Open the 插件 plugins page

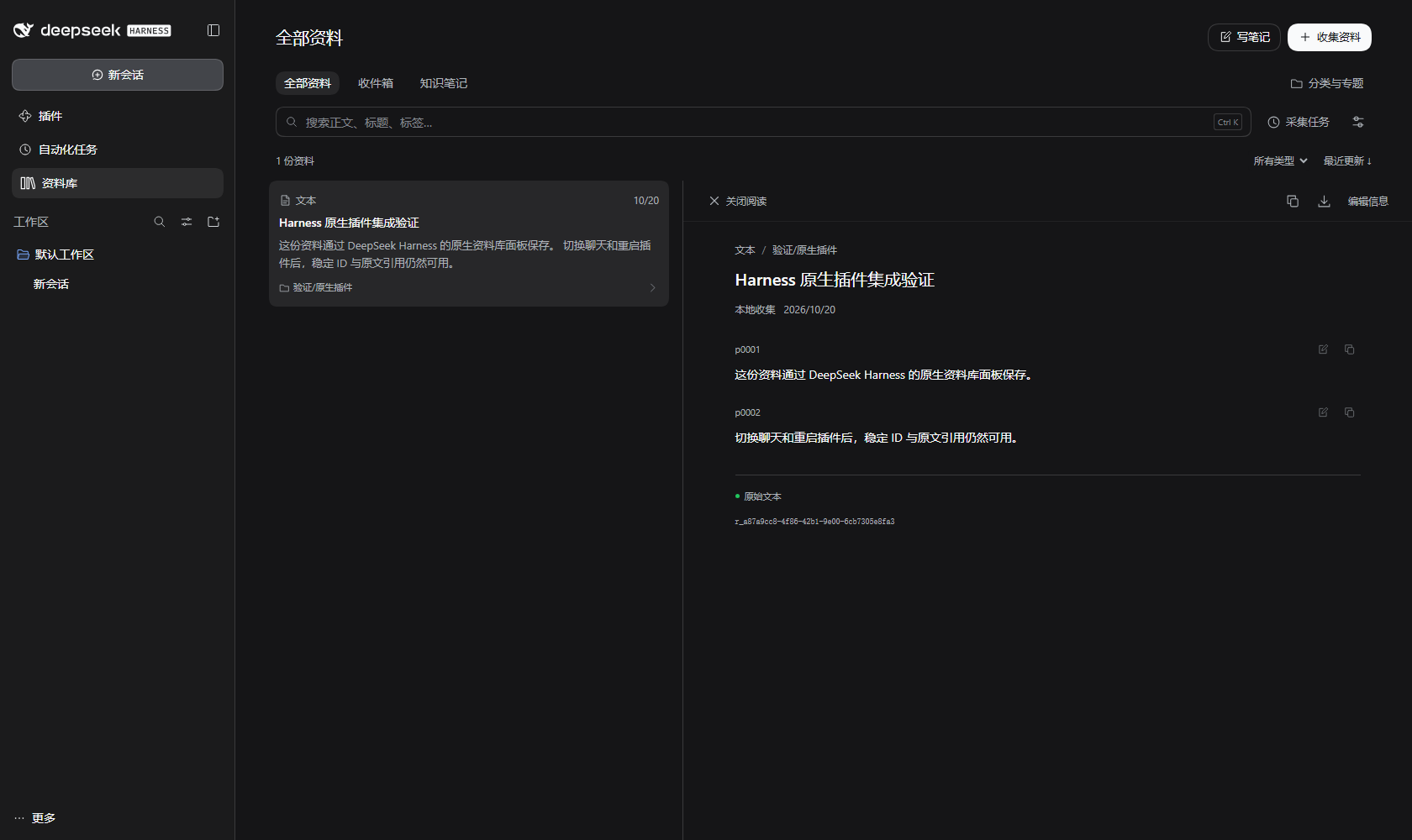tap(118, 116)
